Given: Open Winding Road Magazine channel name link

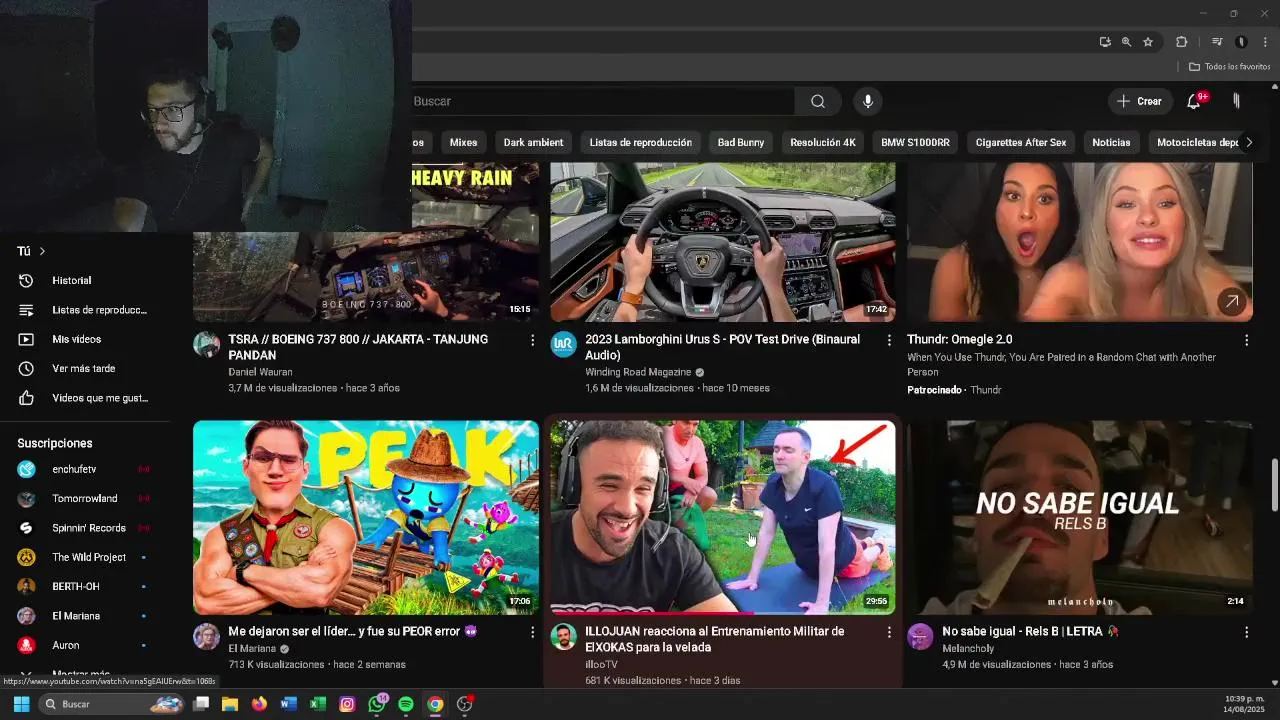Looking at the screenshot, I should click(638, 372).
